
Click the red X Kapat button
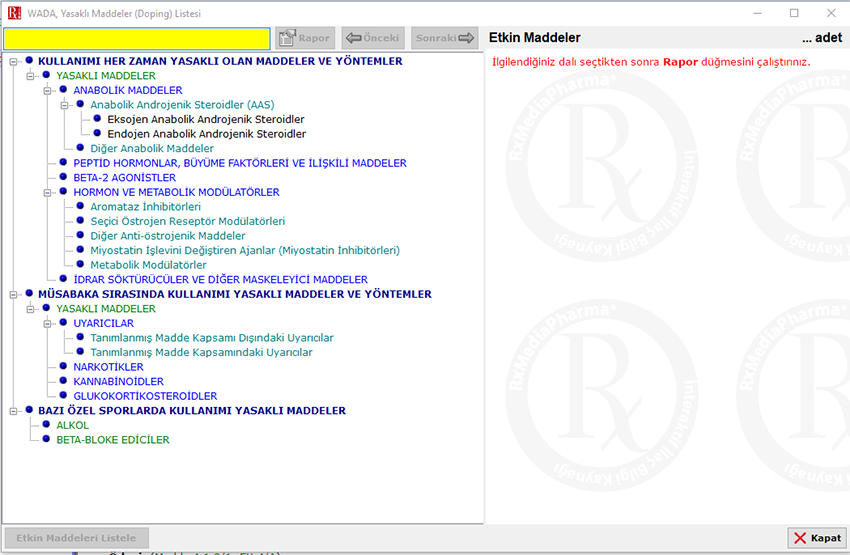pos(816,538)
